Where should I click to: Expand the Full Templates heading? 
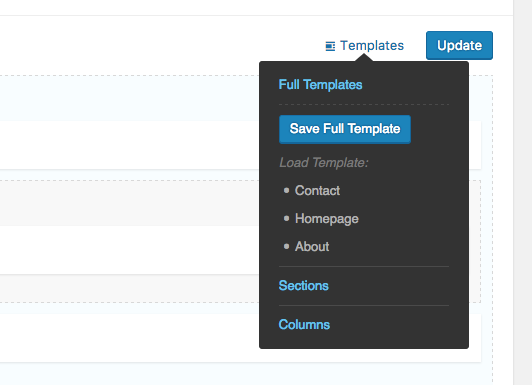click(x=320, y=84)
